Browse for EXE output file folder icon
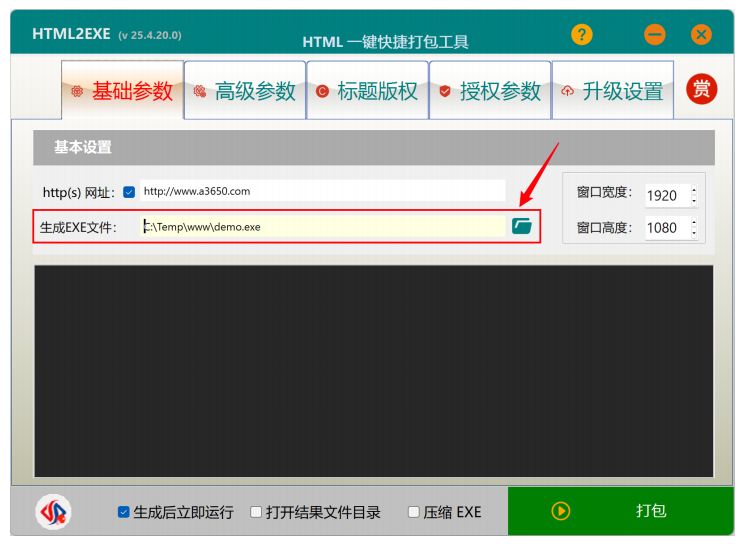 click(522, 226)
